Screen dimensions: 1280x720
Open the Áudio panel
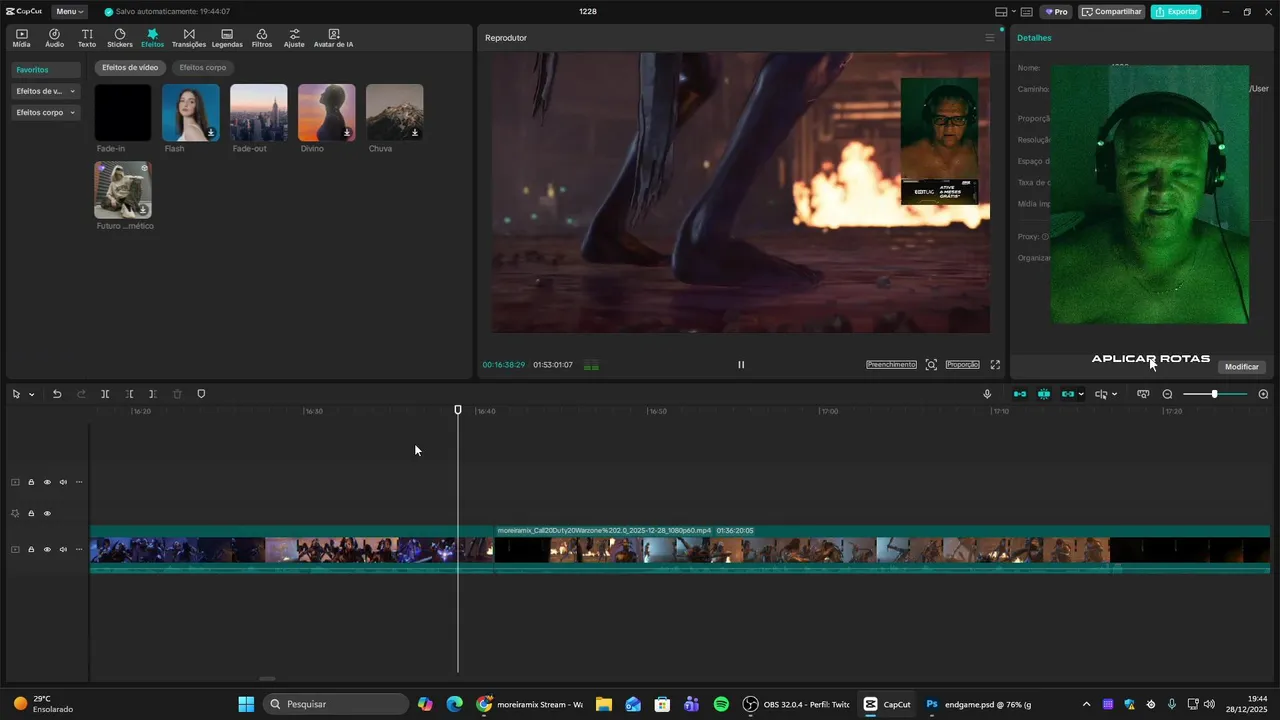pos(54,38)
